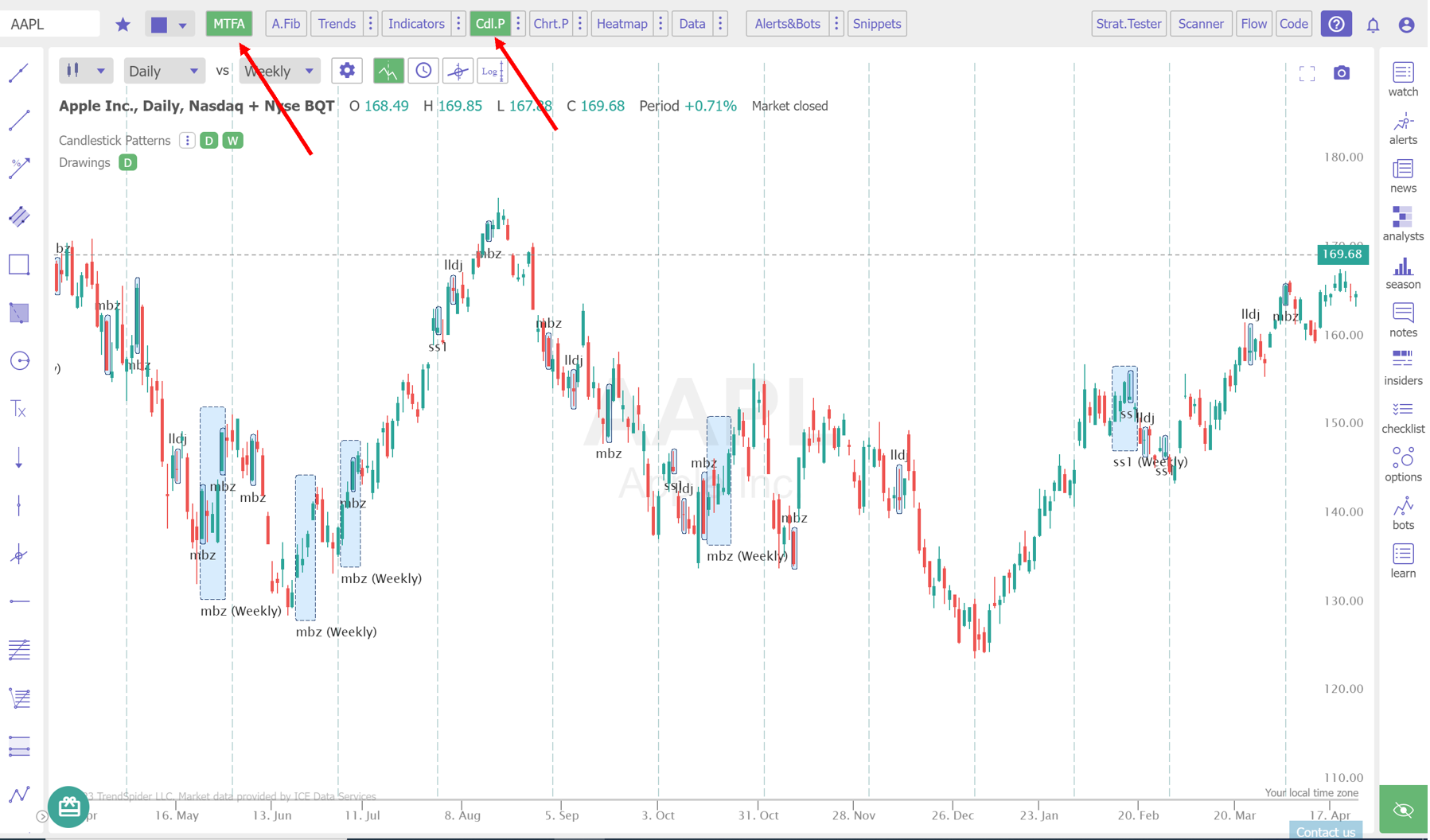Click the purple color swatch
The image size is (1430, 840).
(159, 25)
